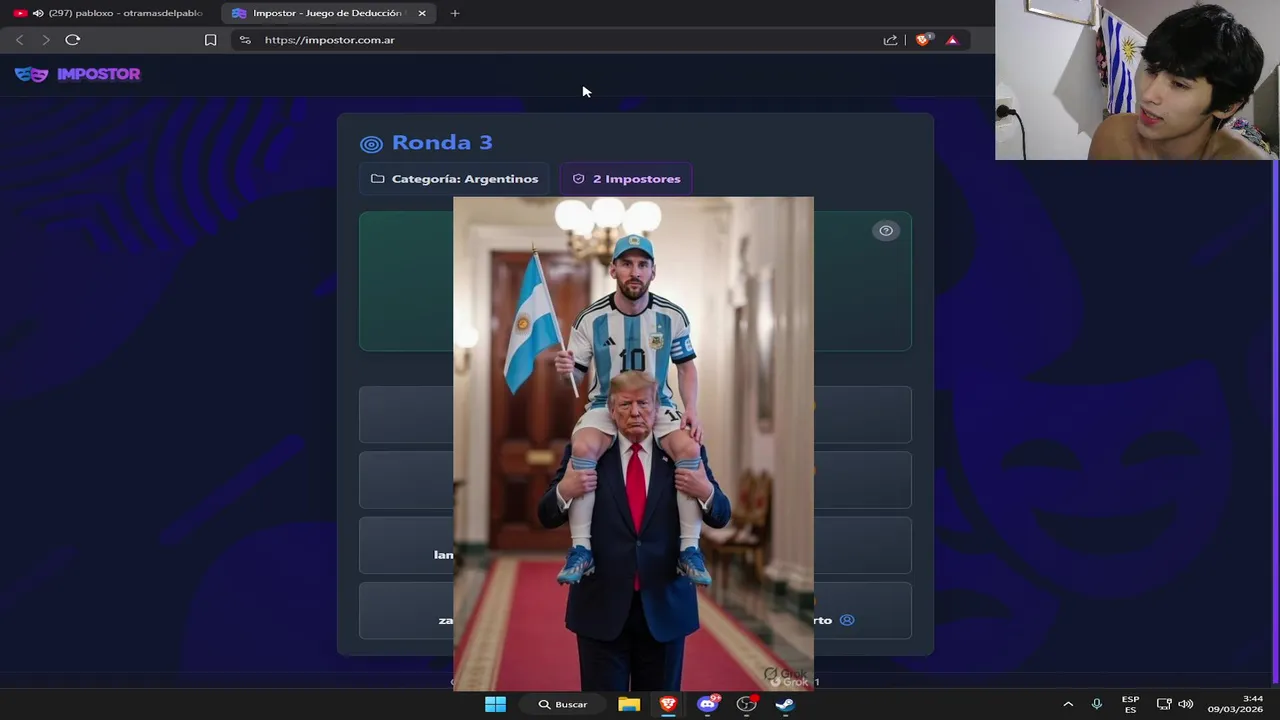Switch to the pabloxo YouTube tab
This screenshot has height=720, width=1280.
[110, 13]
